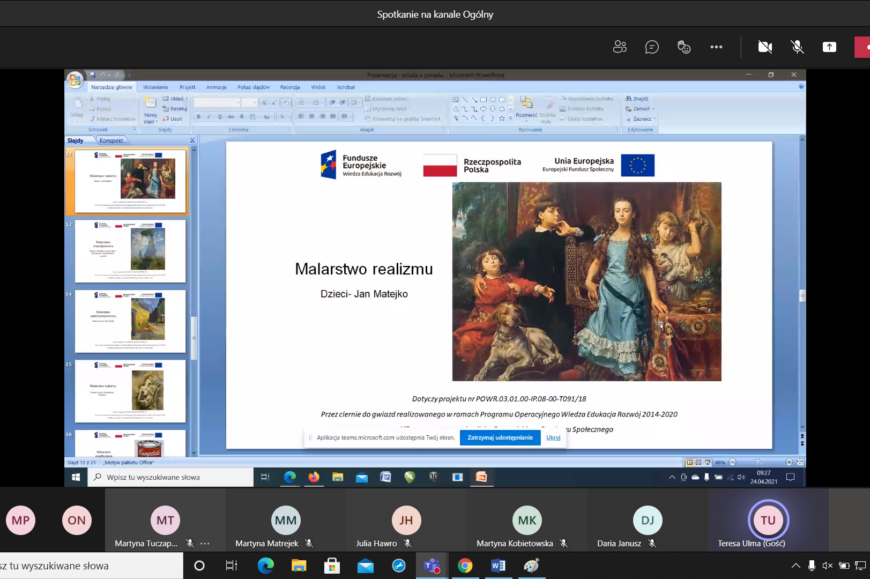Expand the shapes gallery more button
The height and width of the screenshot is (579, 870).
coord(510,118)
